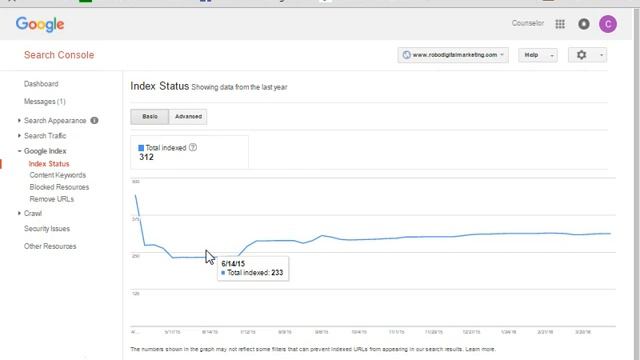Click the Search Appearance label
This screenshot has height=360, width=640.
tap(55, 120)
